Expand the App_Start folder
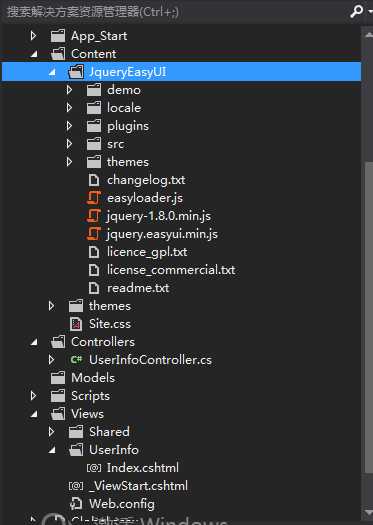 coord(33,35)
